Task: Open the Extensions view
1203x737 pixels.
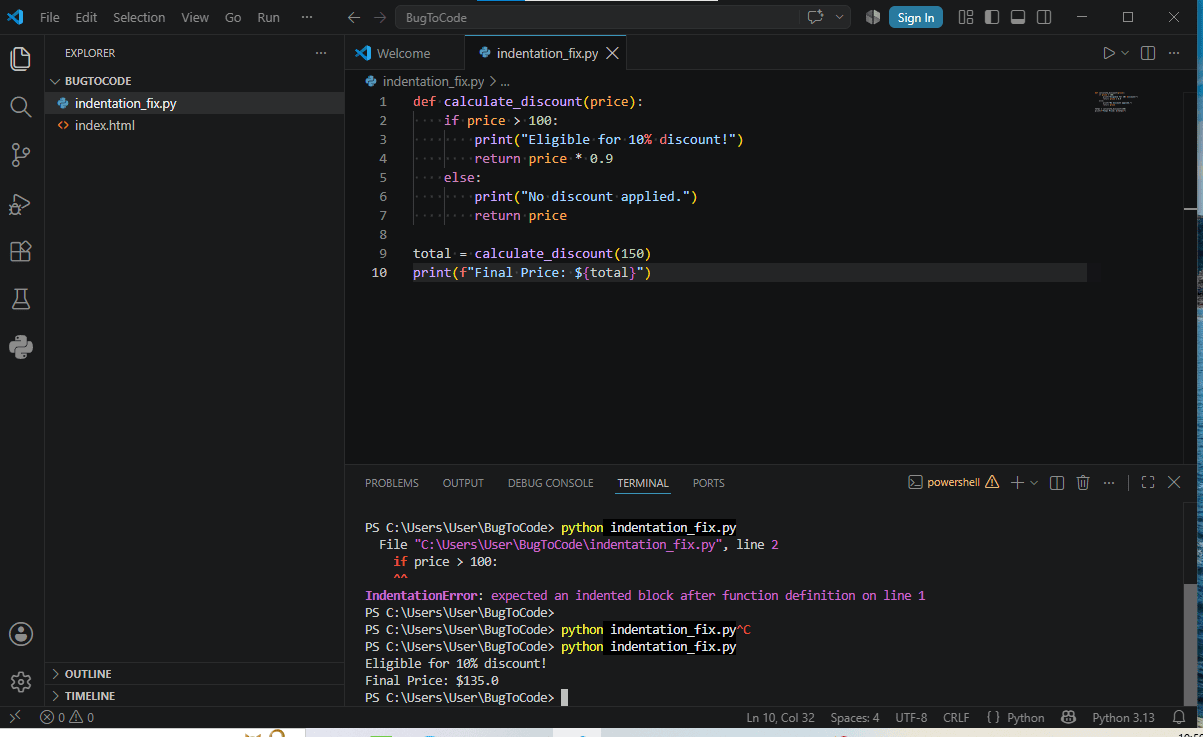Action: pyautogui.click(x=21, y=251)
